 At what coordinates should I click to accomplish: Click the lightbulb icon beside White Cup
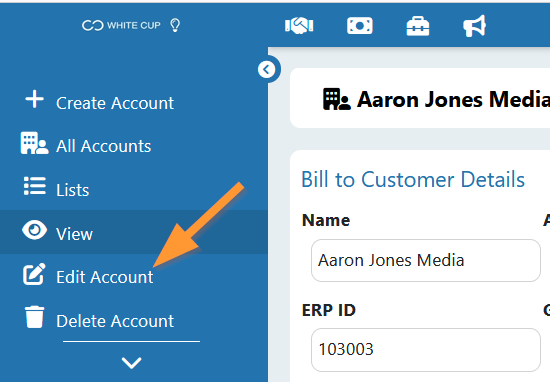click(x=175, y=25)
